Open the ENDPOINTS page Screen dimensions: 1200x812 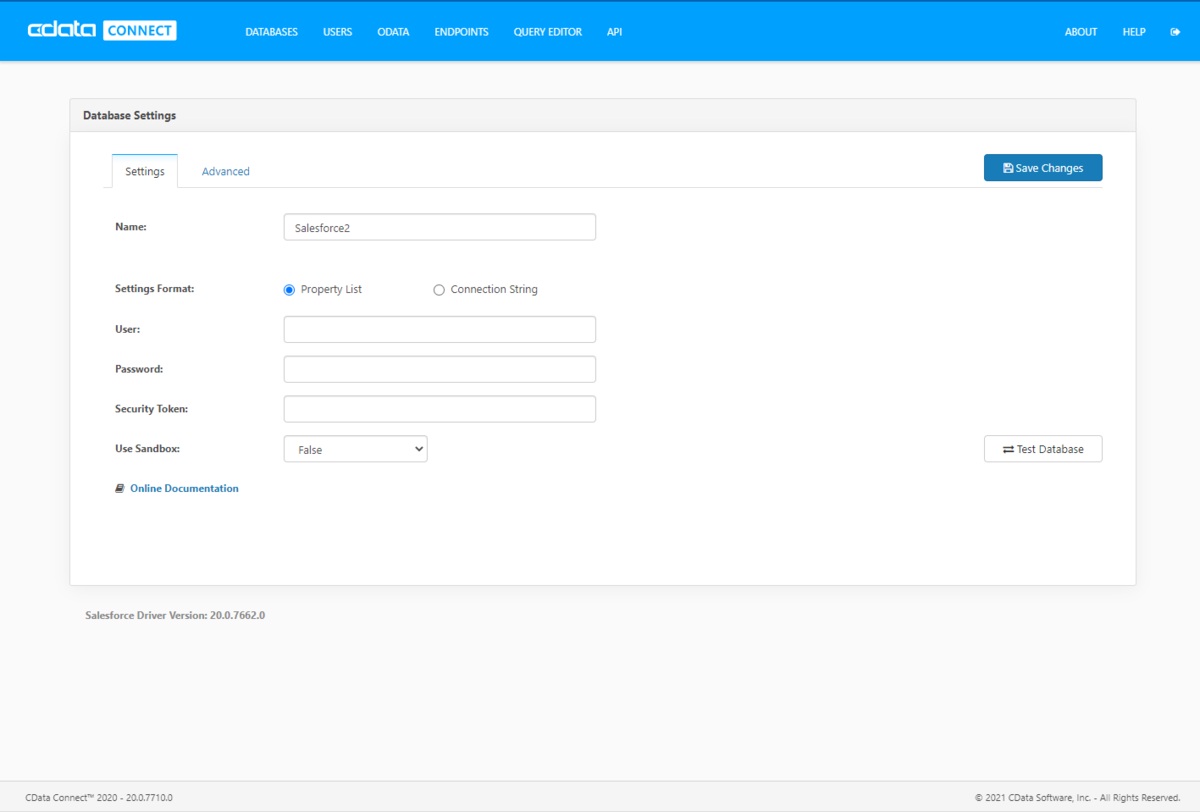click(x=461, y=32)
